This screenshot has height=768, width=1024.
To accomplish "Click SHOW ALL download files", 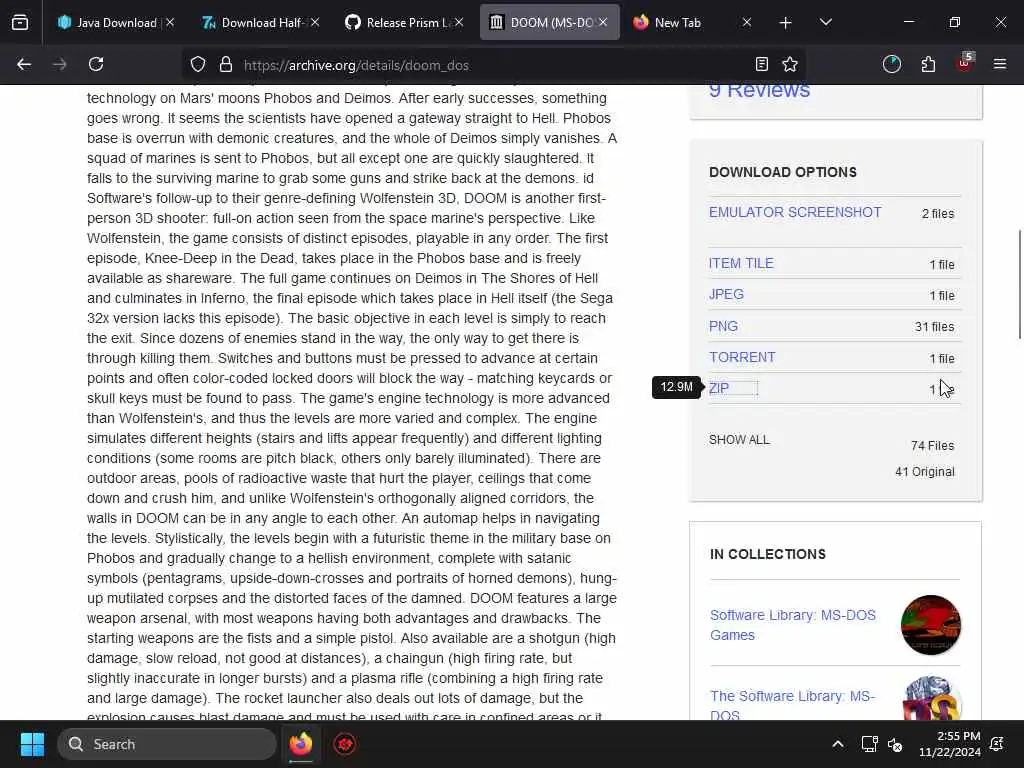I will tap(739, 440).
